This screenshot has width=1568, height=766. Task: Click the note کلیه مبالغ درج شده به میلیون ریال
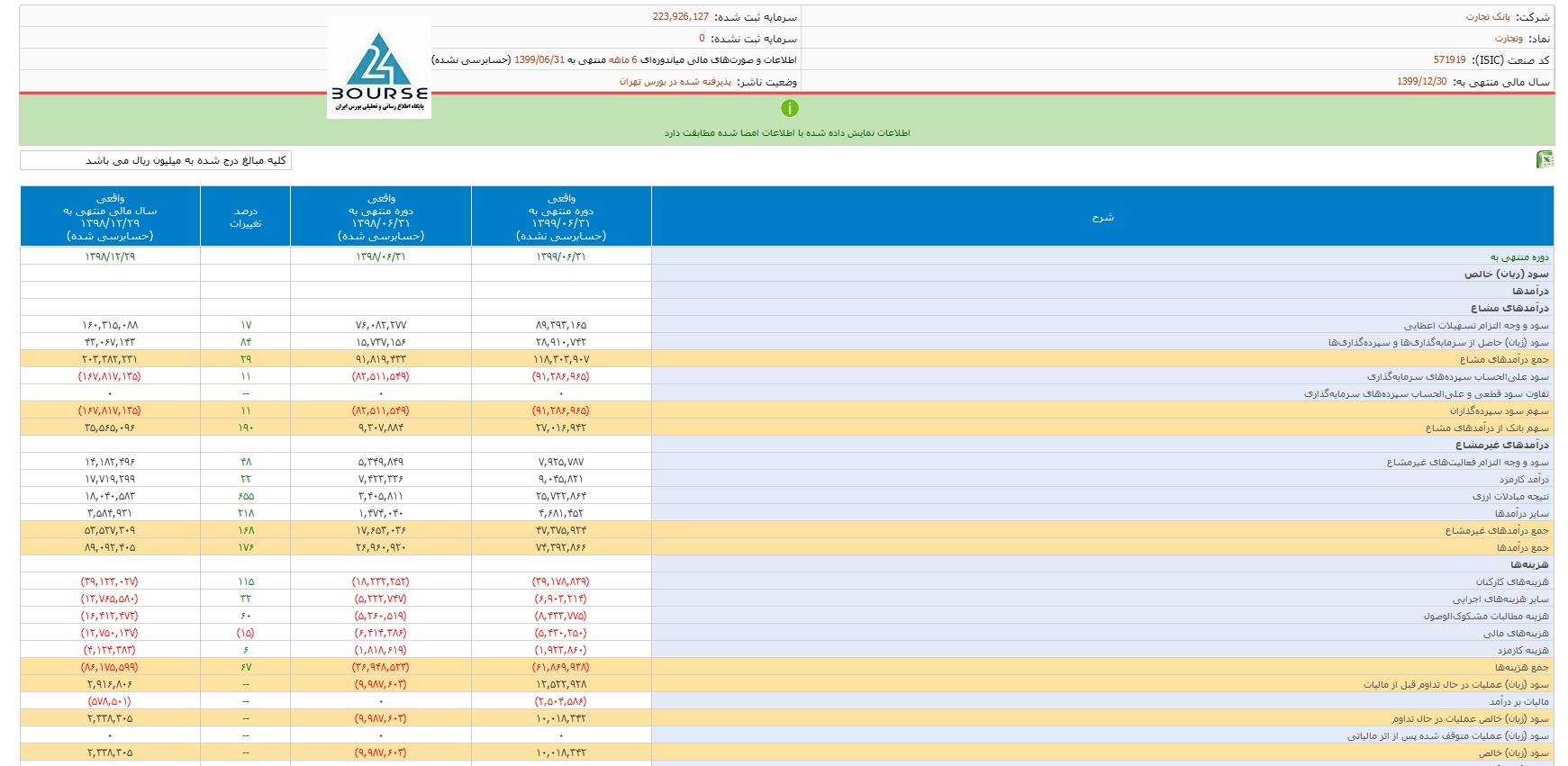(x=186, y=160)
